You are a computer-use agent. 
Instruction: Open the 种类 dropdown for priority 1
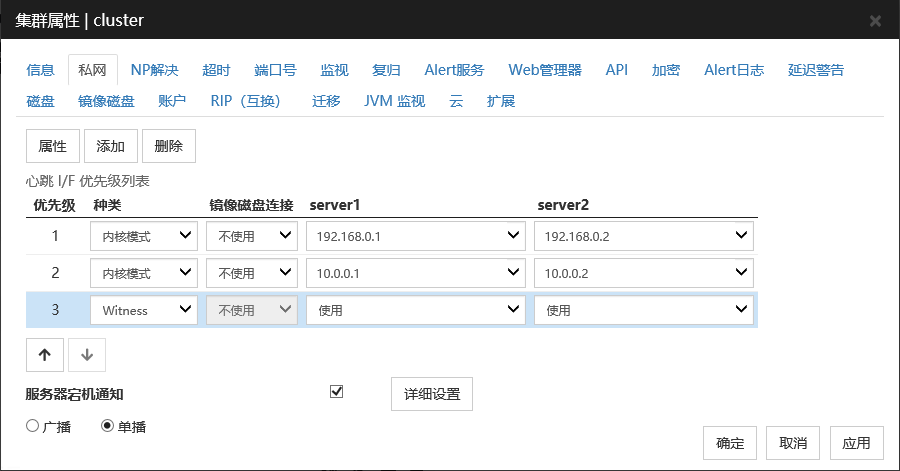point(144,236)
